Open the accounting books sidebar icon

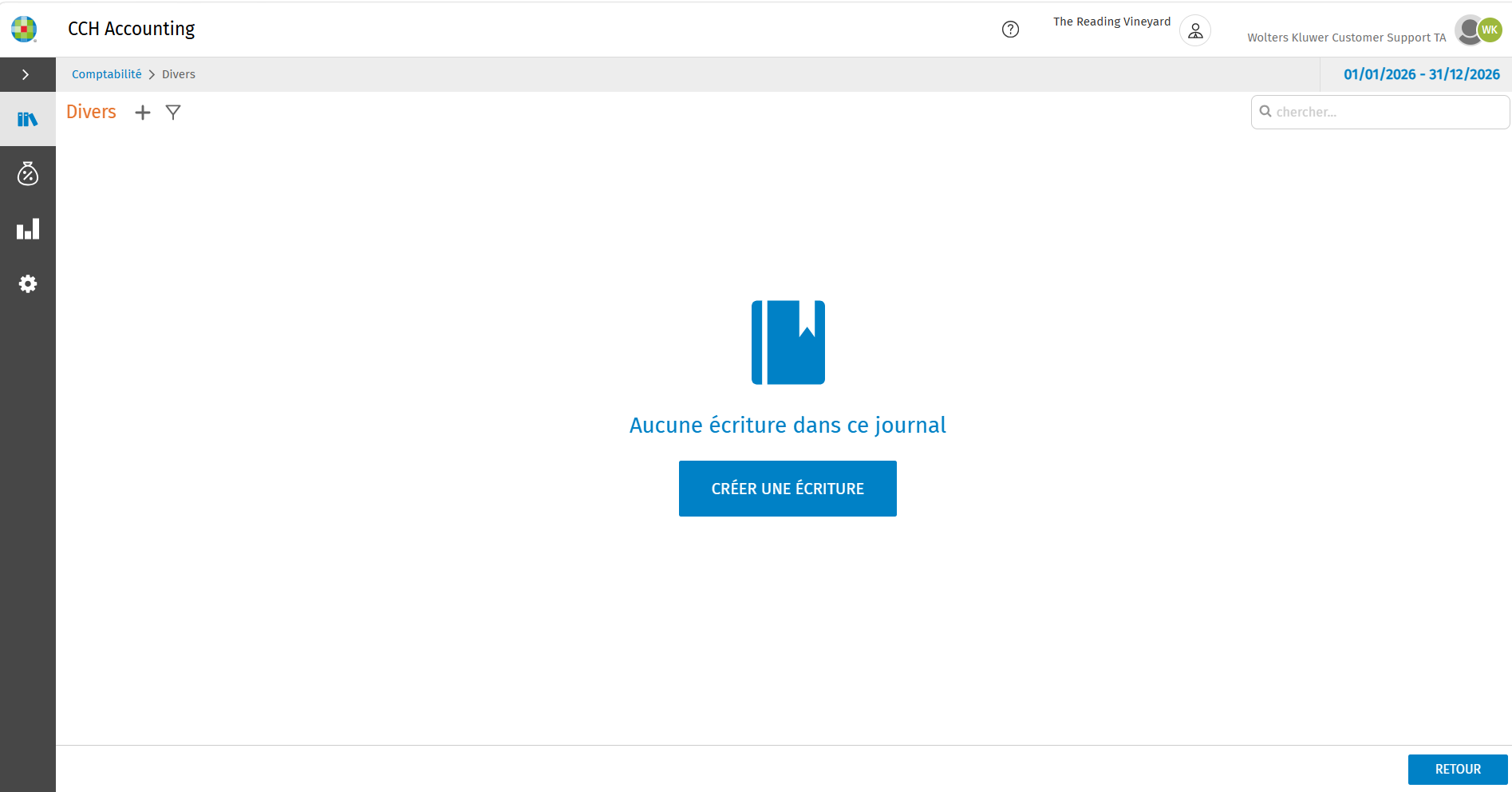[28, 119]
